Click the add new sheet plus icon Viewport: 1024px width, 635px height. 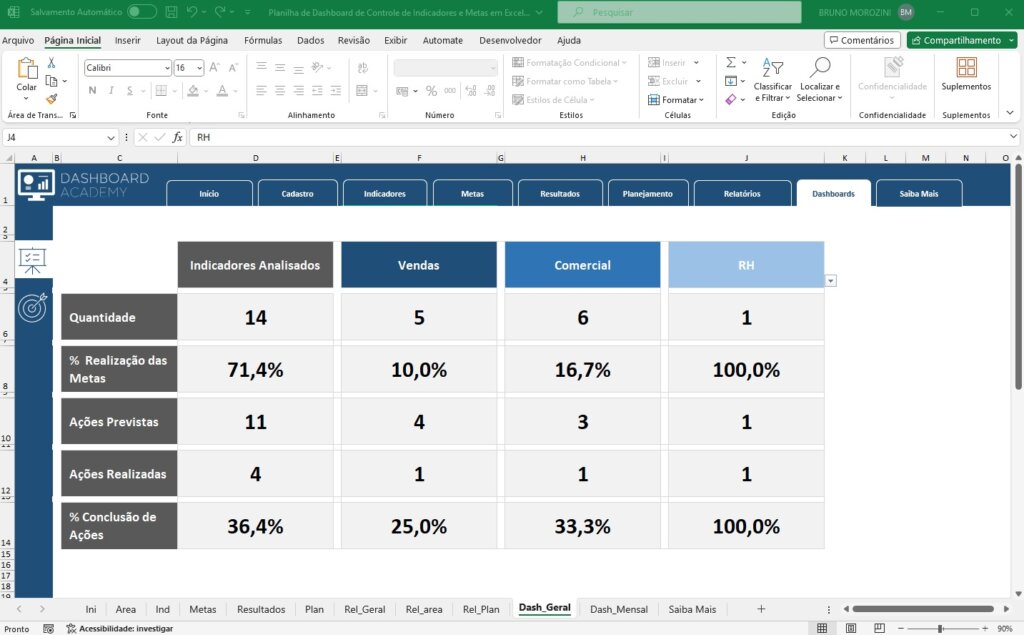pos(761,609)
